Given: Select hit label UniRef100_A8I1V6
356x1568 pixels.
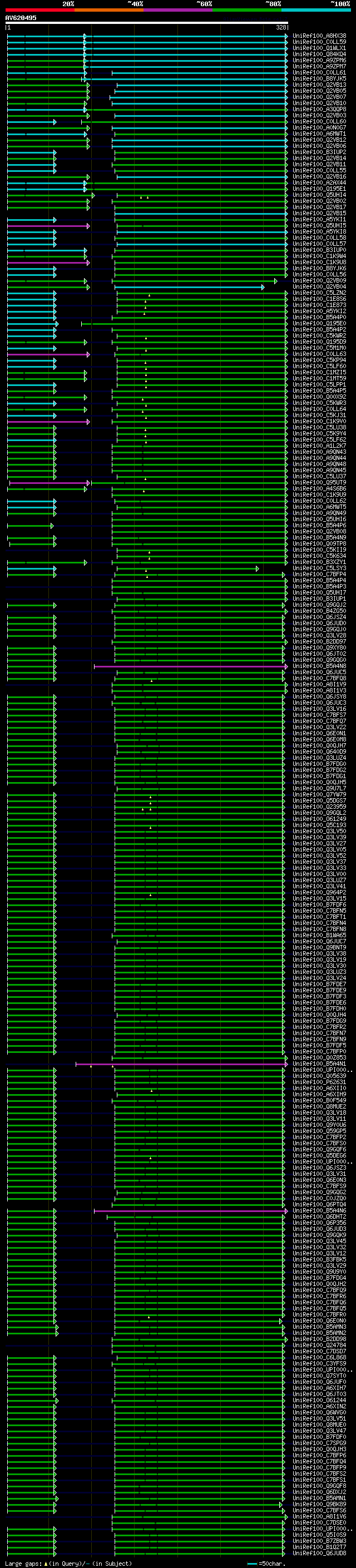Looking at the screenshot, I should pyautogui.click(x=319, y=1516).
